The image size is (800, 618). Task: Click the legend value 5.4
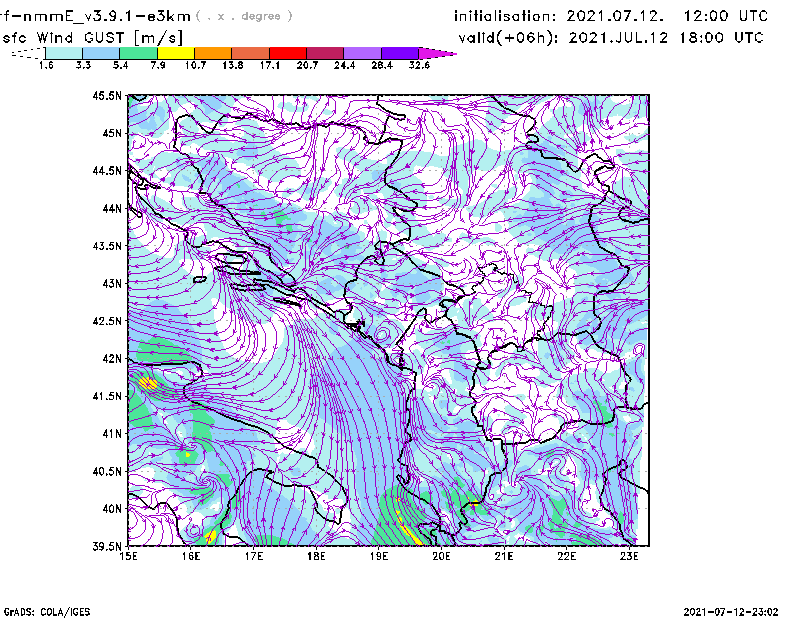click(x=120, y=65)
